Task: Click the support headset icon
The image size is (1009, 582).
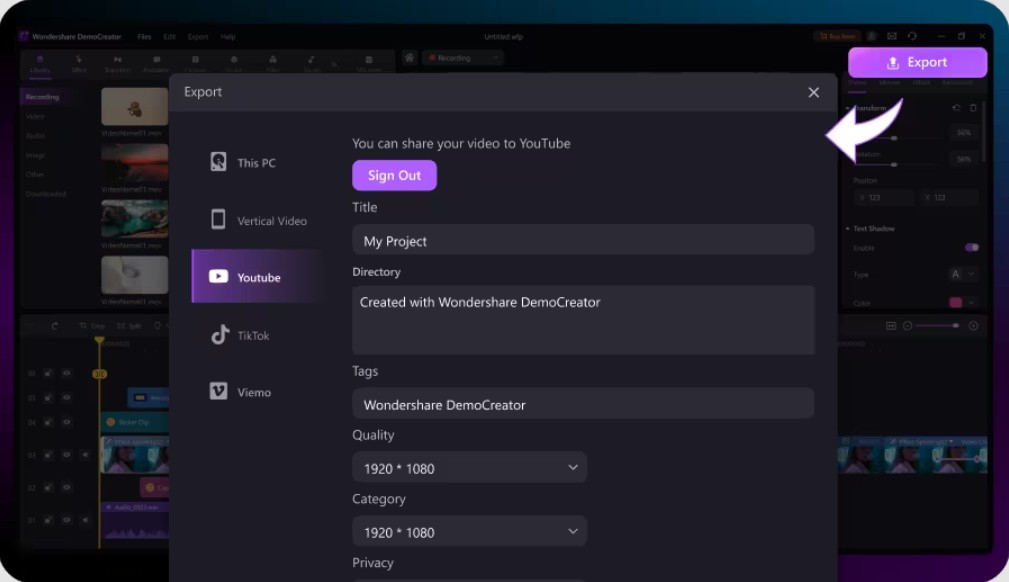Action: pyautogui.click(x=912, y=36)
